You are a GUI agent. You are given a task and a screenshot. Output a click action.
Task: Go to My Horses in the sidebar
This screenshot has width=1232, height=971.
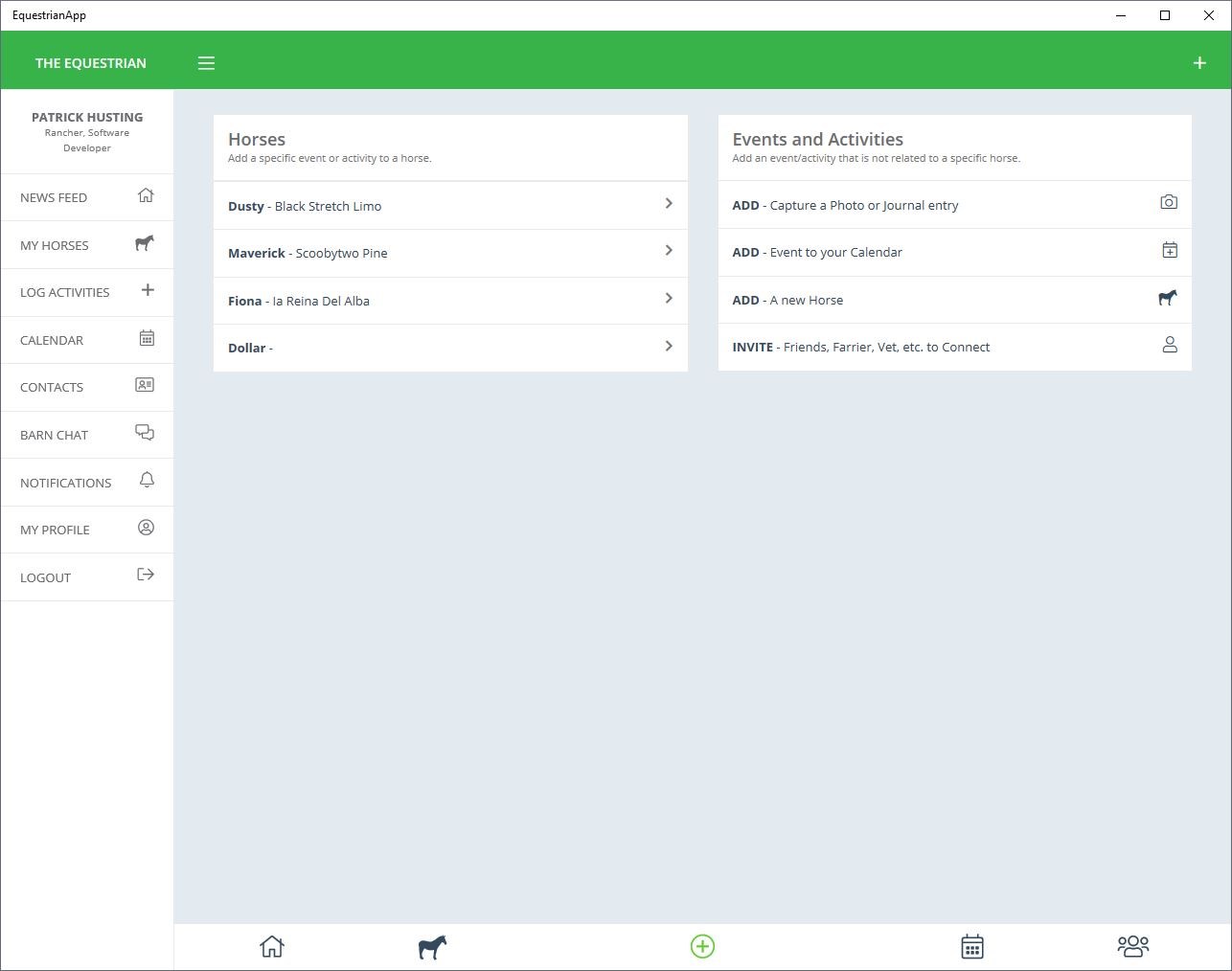click(x=87, y=245)
